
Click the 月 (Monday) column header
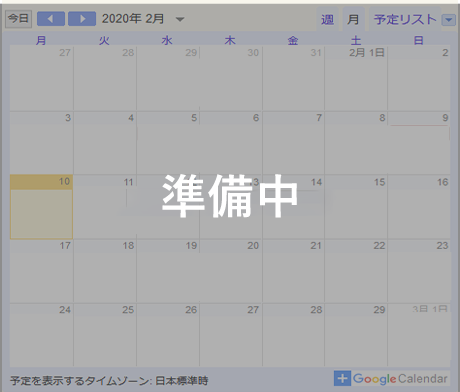[41, 40]
